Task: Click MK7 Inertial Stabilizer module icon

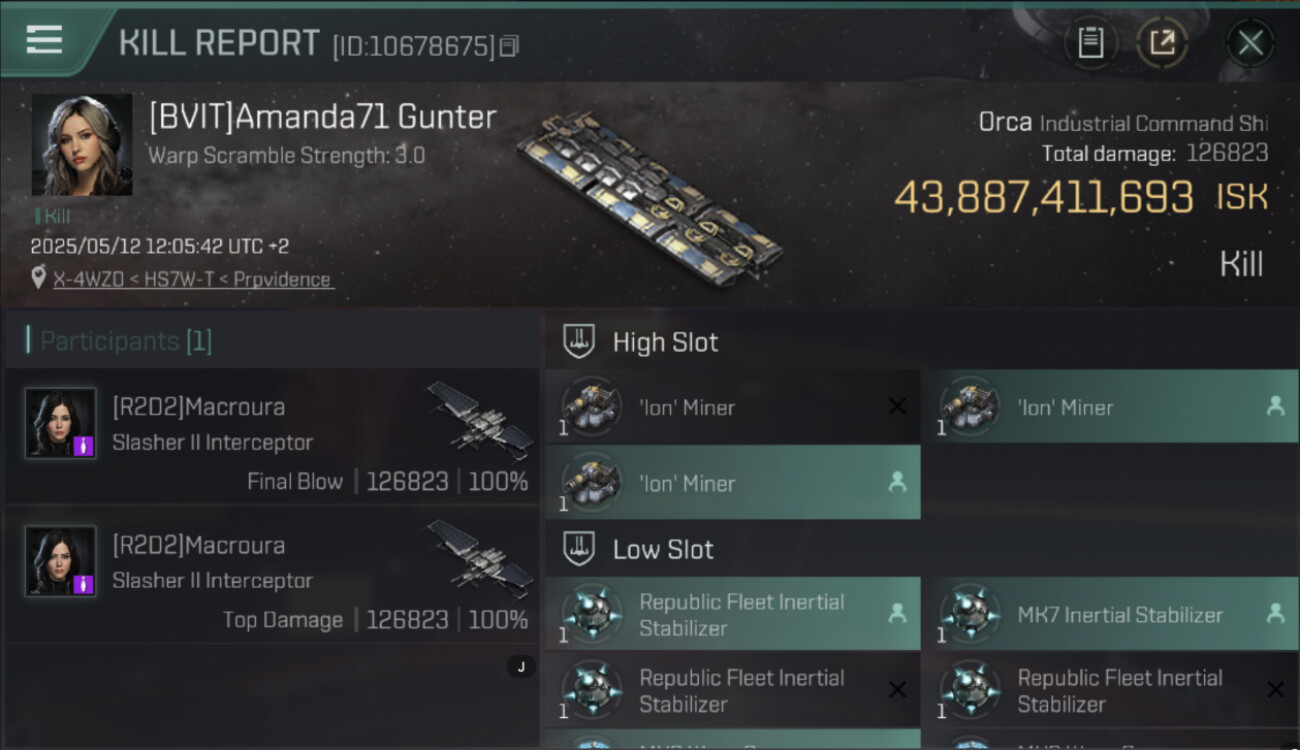Action: coord(970,614)
